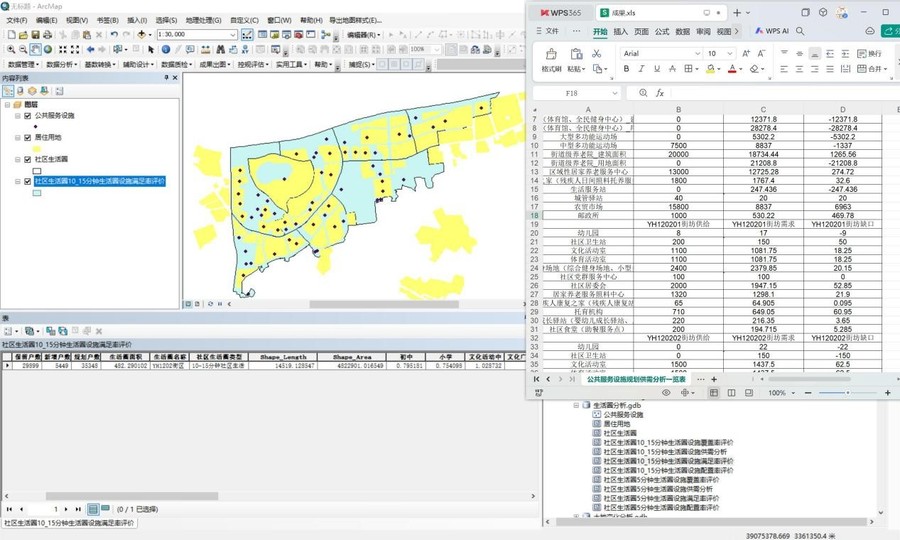Add a new sheet with plus

click(x=714, y=379)
